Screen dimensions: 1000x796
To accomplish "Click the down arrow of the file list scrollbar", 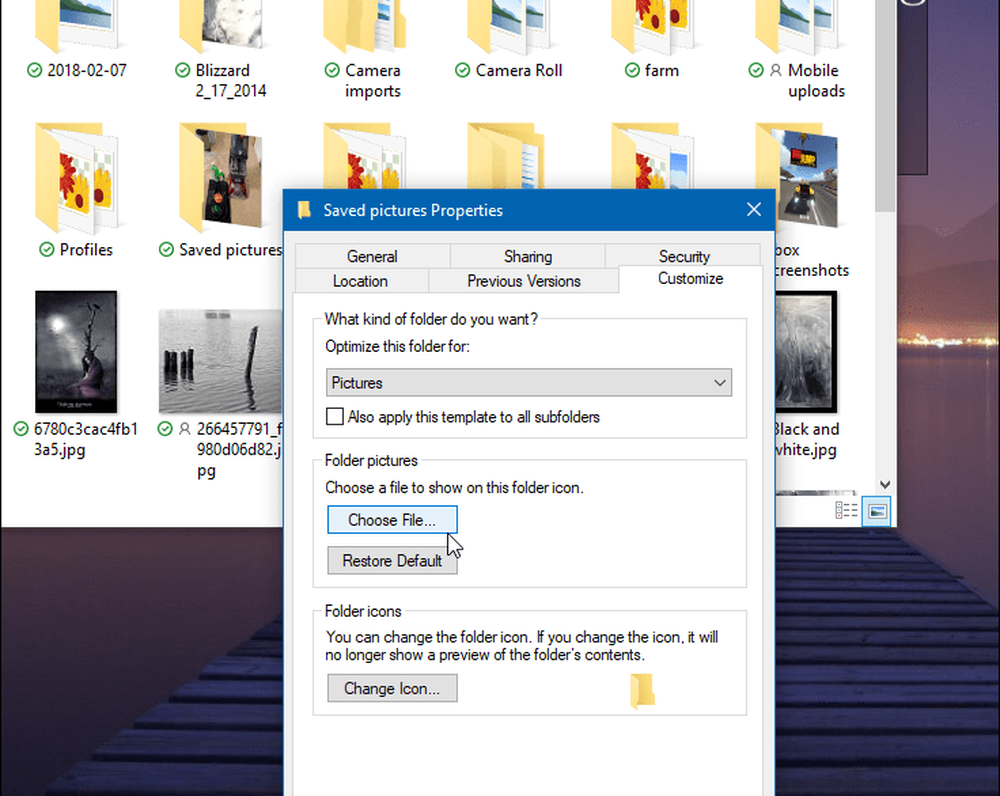I will click(x=884, y=482).
